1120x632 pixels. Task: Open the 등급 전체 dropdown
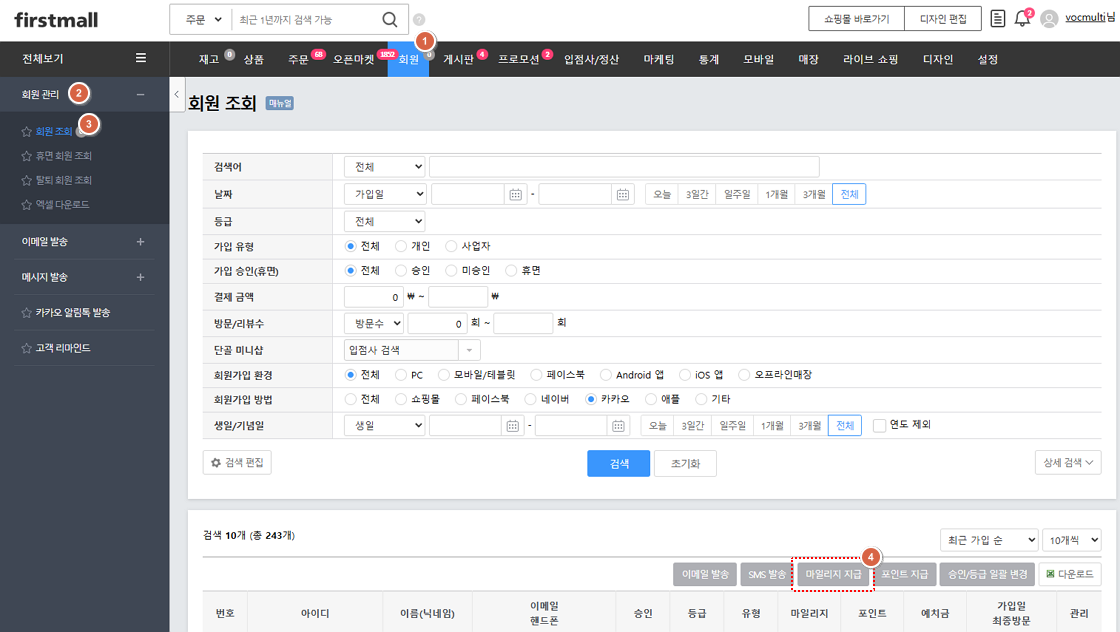[384, 221]
